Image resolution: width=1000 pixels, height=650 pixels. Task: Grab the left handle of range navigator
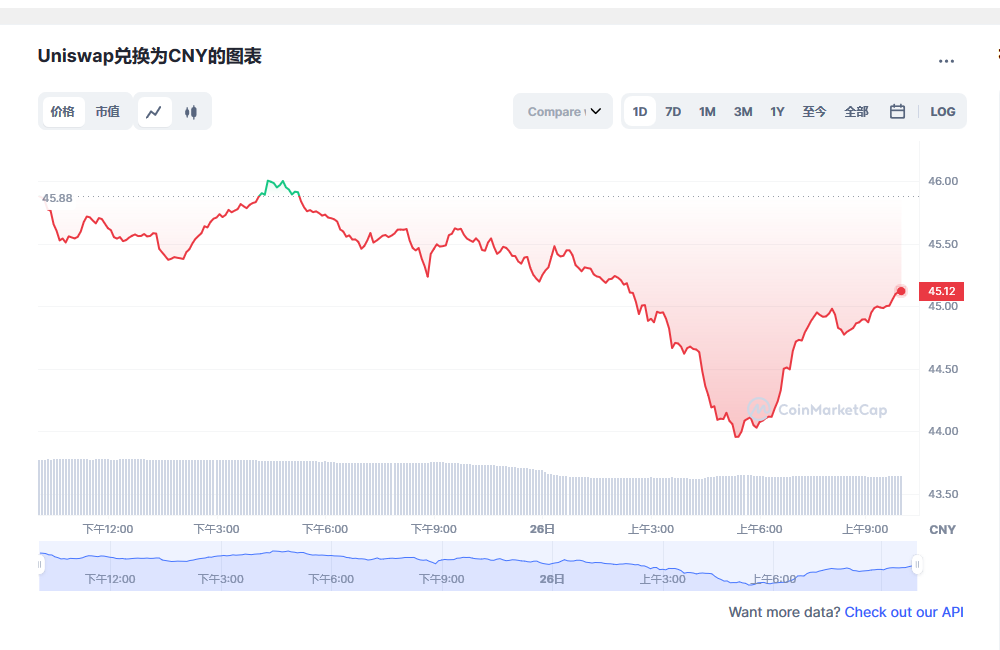40,565
